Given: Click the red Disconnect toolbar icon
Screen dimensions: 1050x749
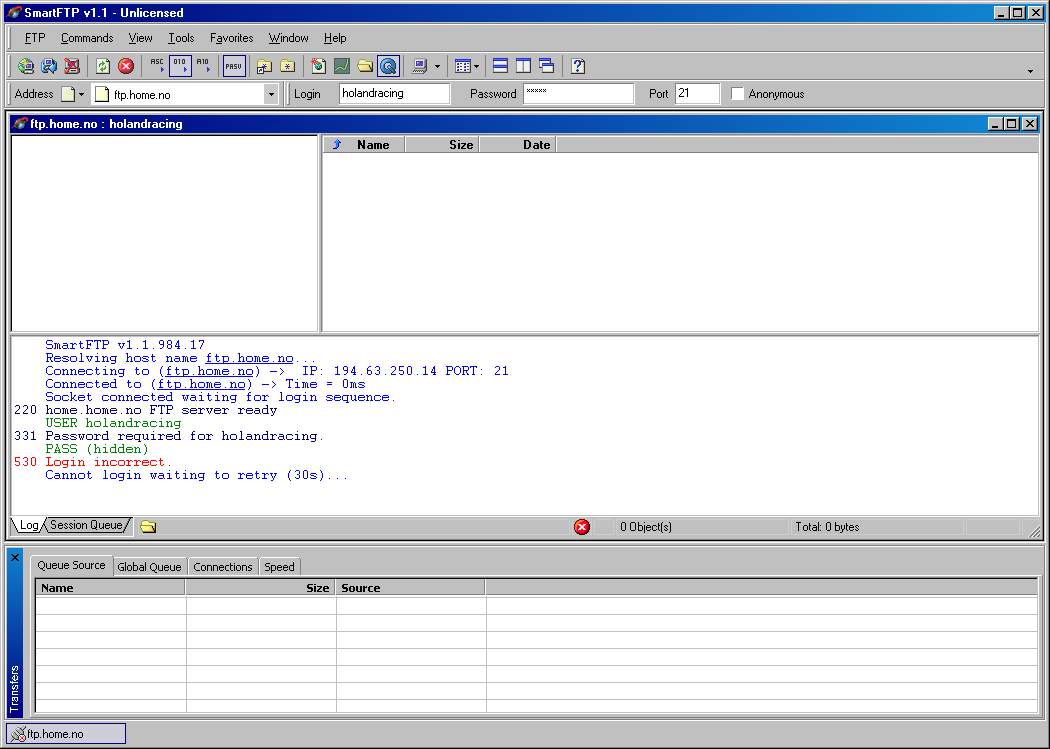Looking at the screenshot, I should pos(72,66).
